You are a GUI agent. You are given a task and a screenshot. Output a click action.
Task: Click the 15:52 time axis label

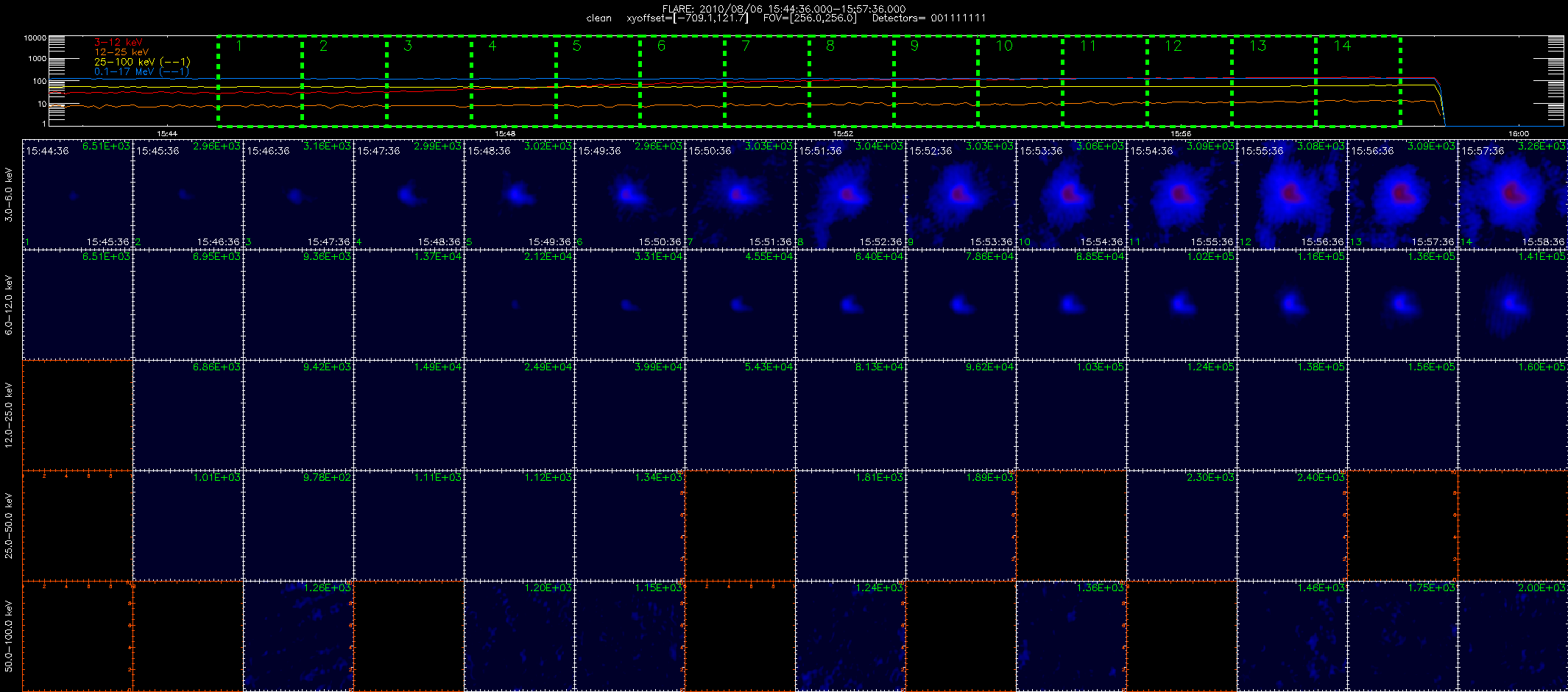click(x=843, y=133)
